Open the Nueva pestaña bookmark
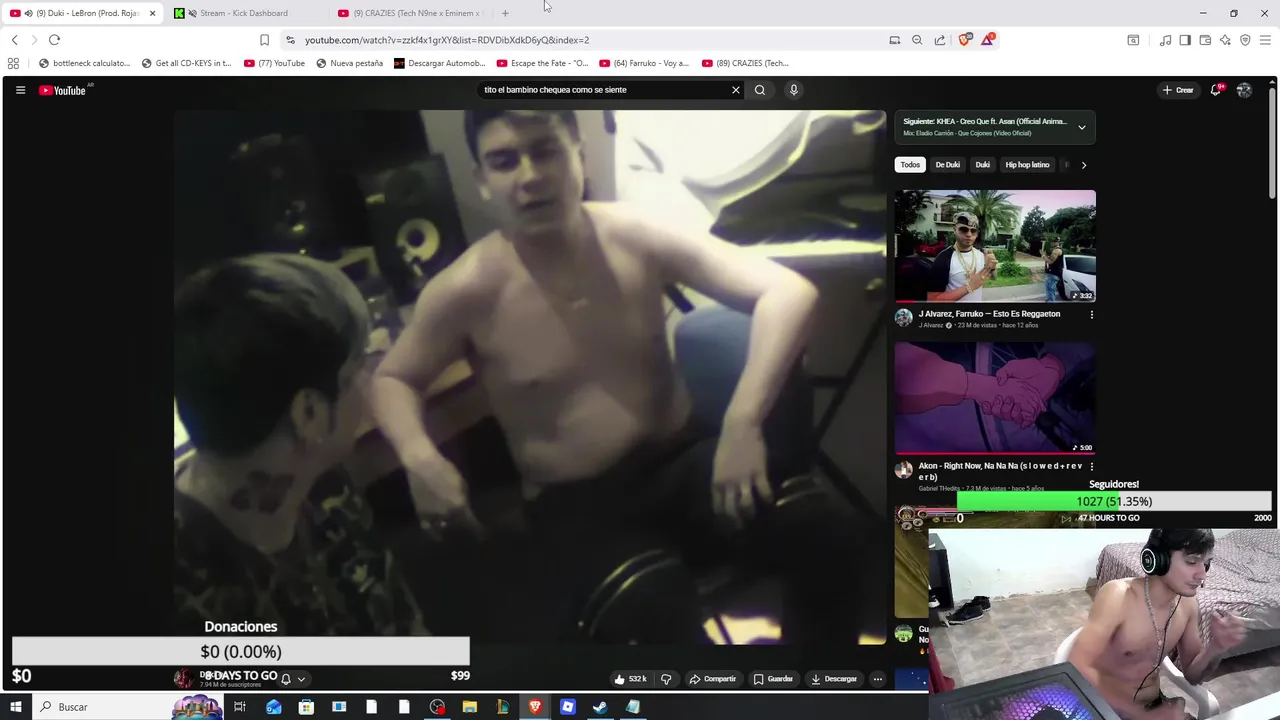The width and height of the screenshot is (1280, 720). pos(350,63)
